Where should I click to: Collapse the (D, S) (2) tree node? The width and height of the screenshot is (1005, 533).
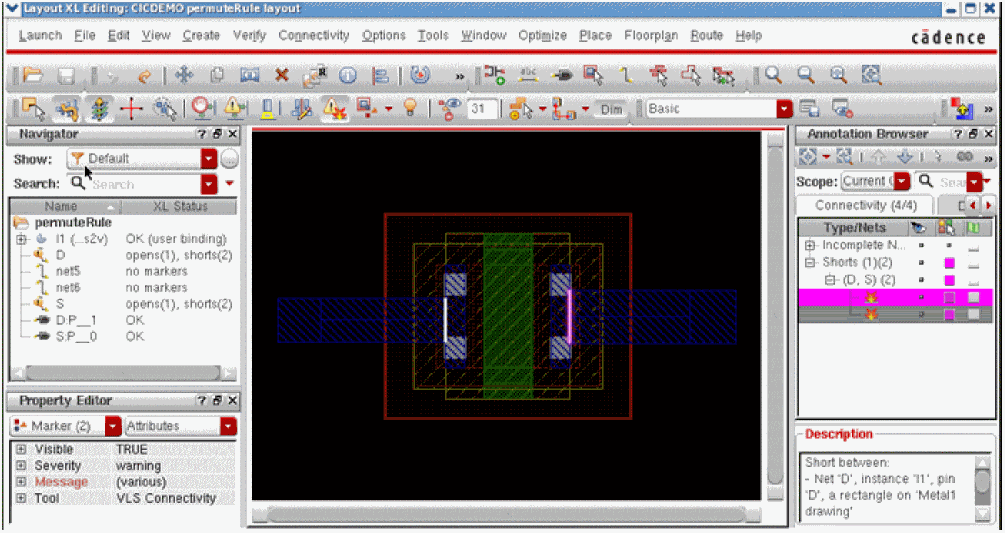pos(831,280)
